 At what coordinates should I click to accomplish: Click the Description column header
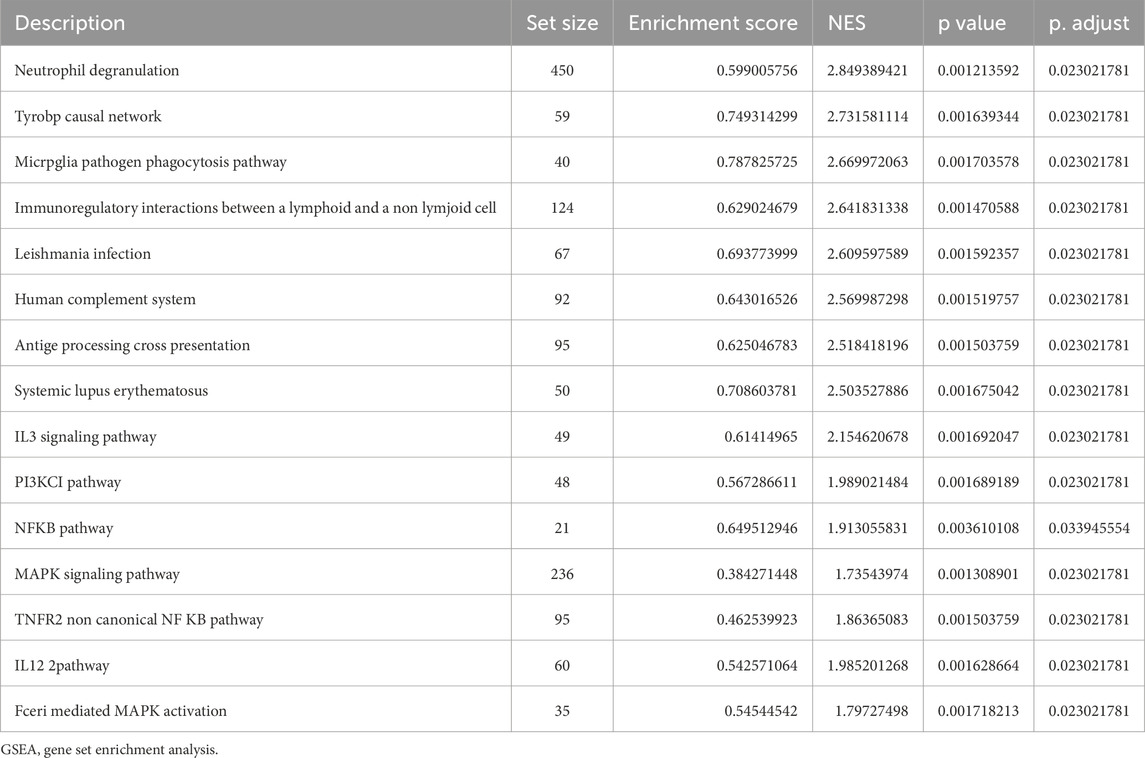70,23
